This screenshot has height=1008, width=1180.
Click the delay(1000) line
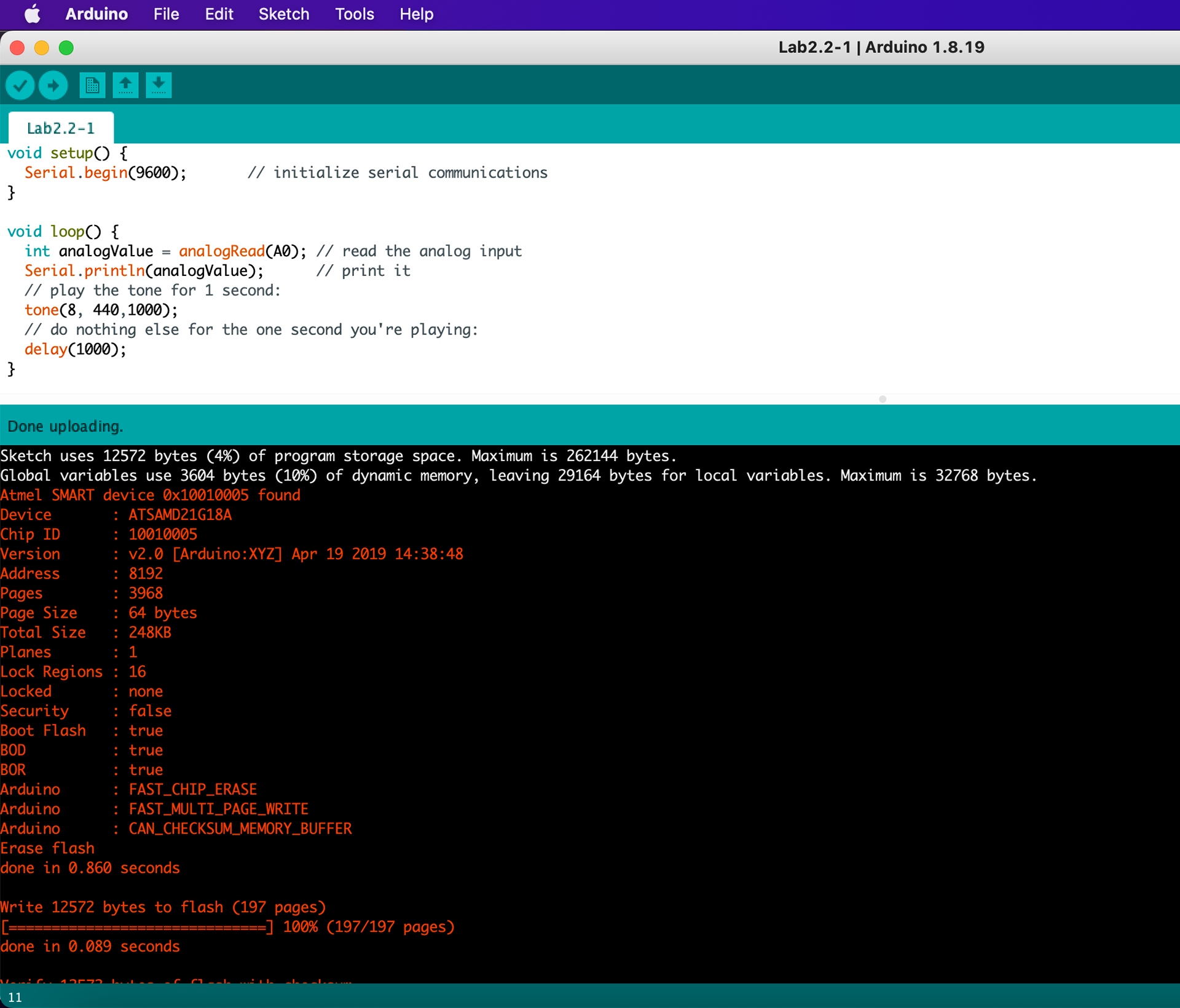(x=76, y=350)
